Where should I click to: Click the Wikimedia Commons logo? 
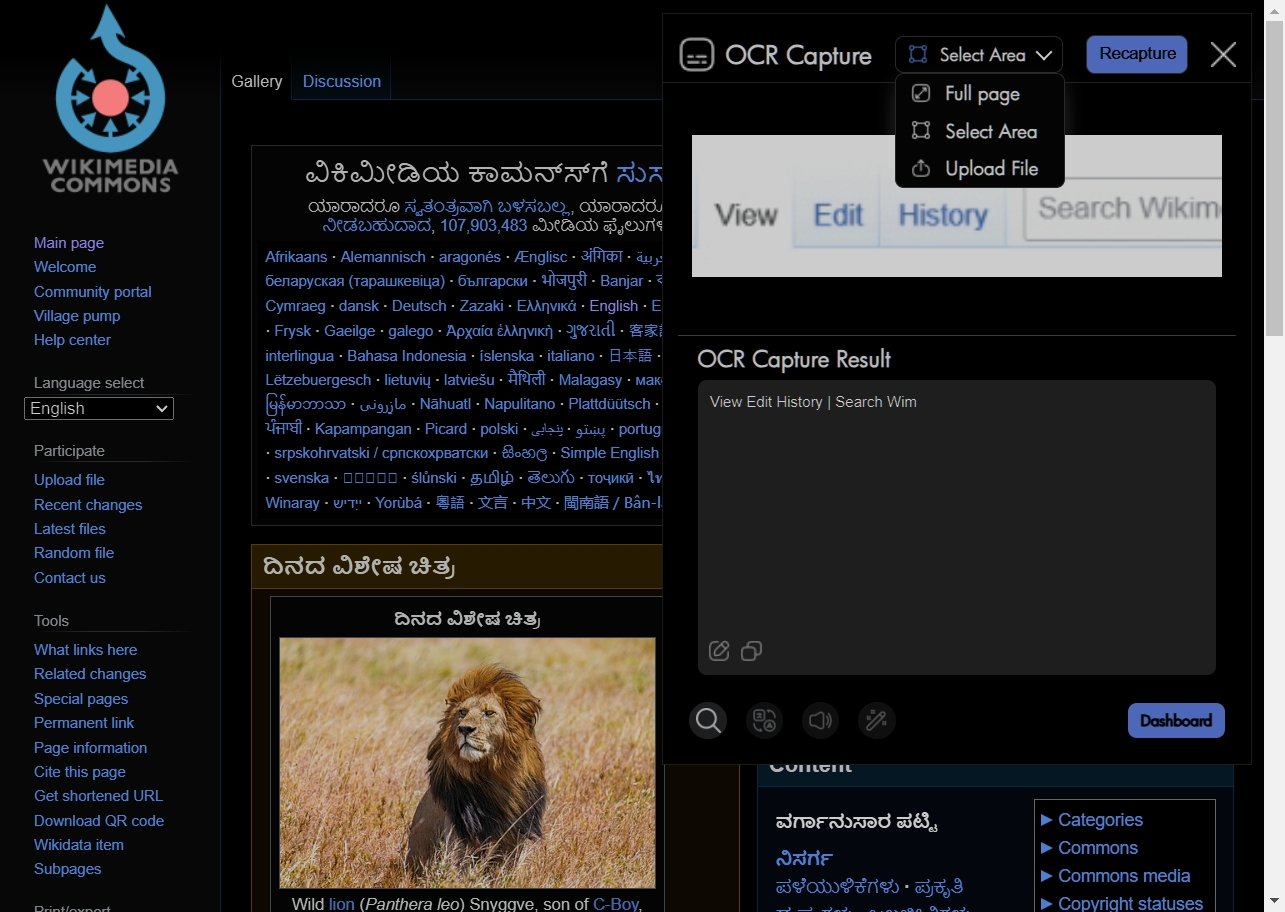(110, 100)
